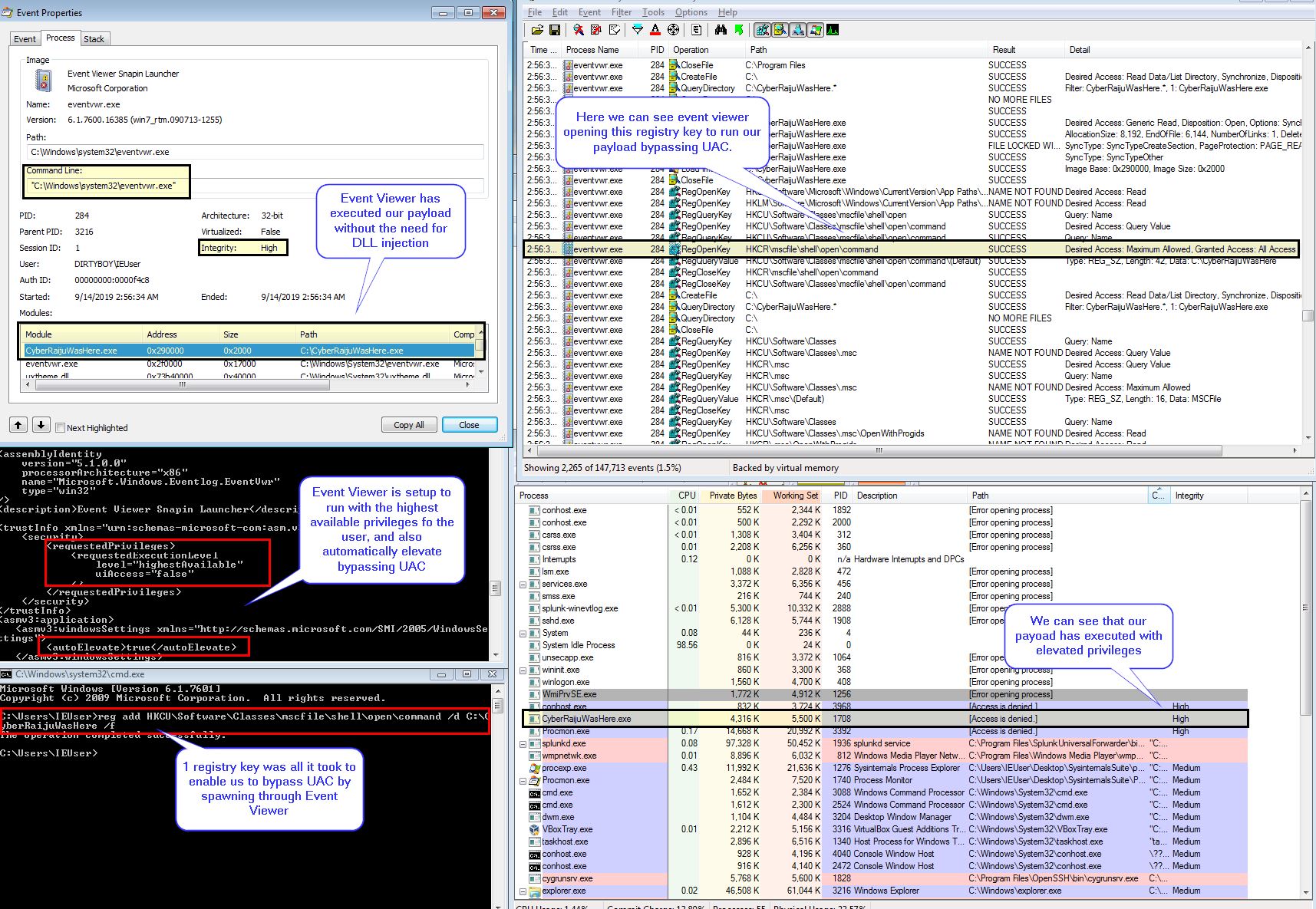Image resolution: width=1316 pixels, height=909 pixels.
Task: Click the Close button in Event Properties
Action: pyautogui.click(x=469, y=425)
